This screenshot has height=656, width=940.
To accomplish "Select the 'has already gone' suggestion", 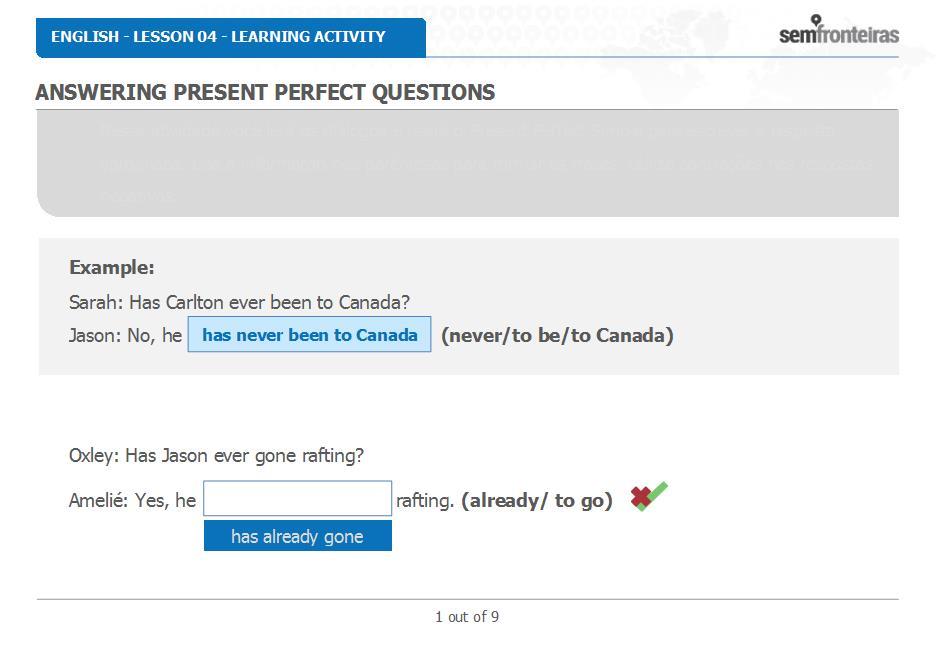I will pyautogui.click(x=297, y=536).
